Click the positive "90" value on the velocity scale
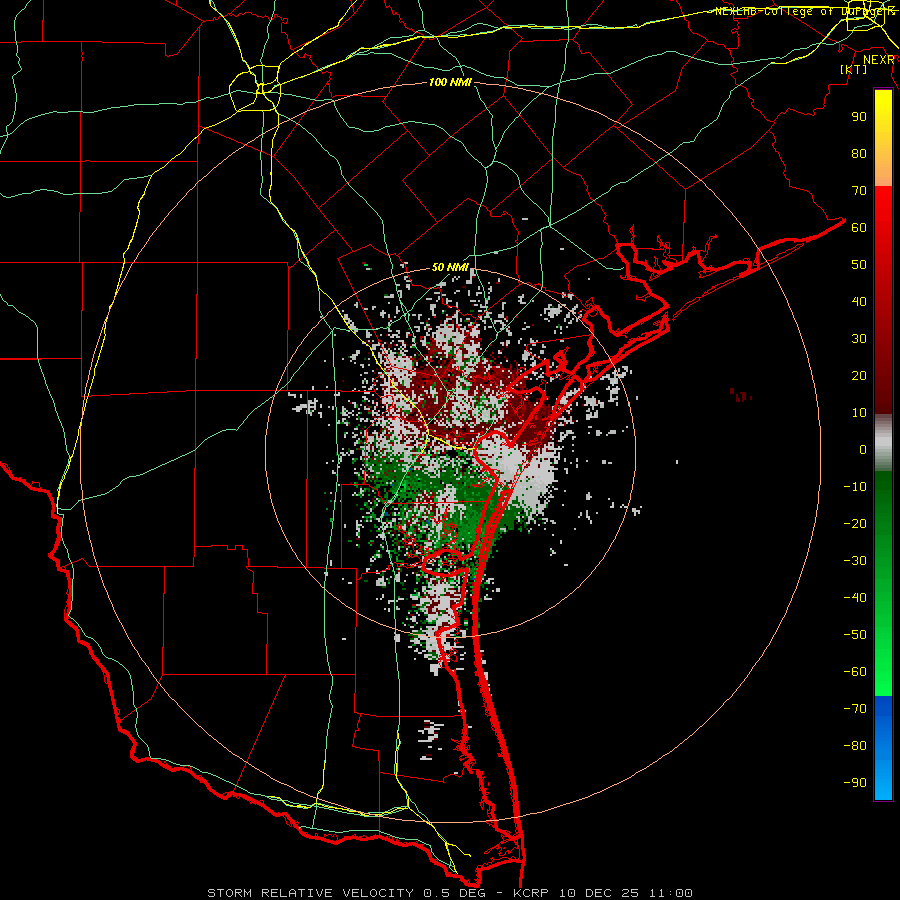Image resolution: width=900 pixels, height=900 pixels. [x=859, y=117]
